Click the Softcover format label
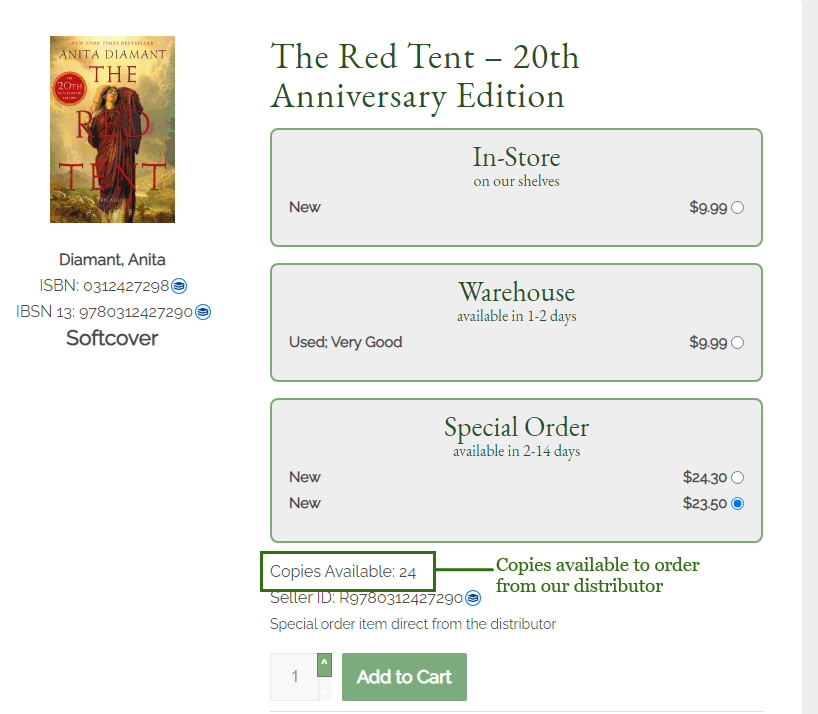The width and height of the screenshot is (818, 714). pyautogui.click(x=112, y=338)
